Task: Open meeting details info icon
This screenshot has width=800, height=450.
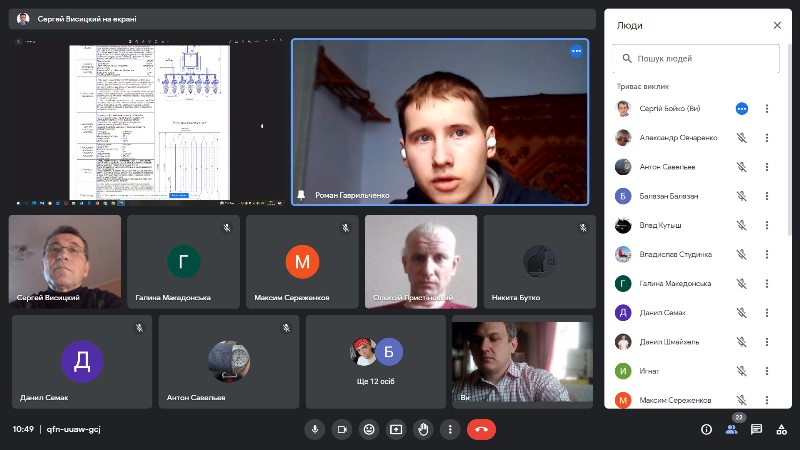Action: click(x=706, y=429)
